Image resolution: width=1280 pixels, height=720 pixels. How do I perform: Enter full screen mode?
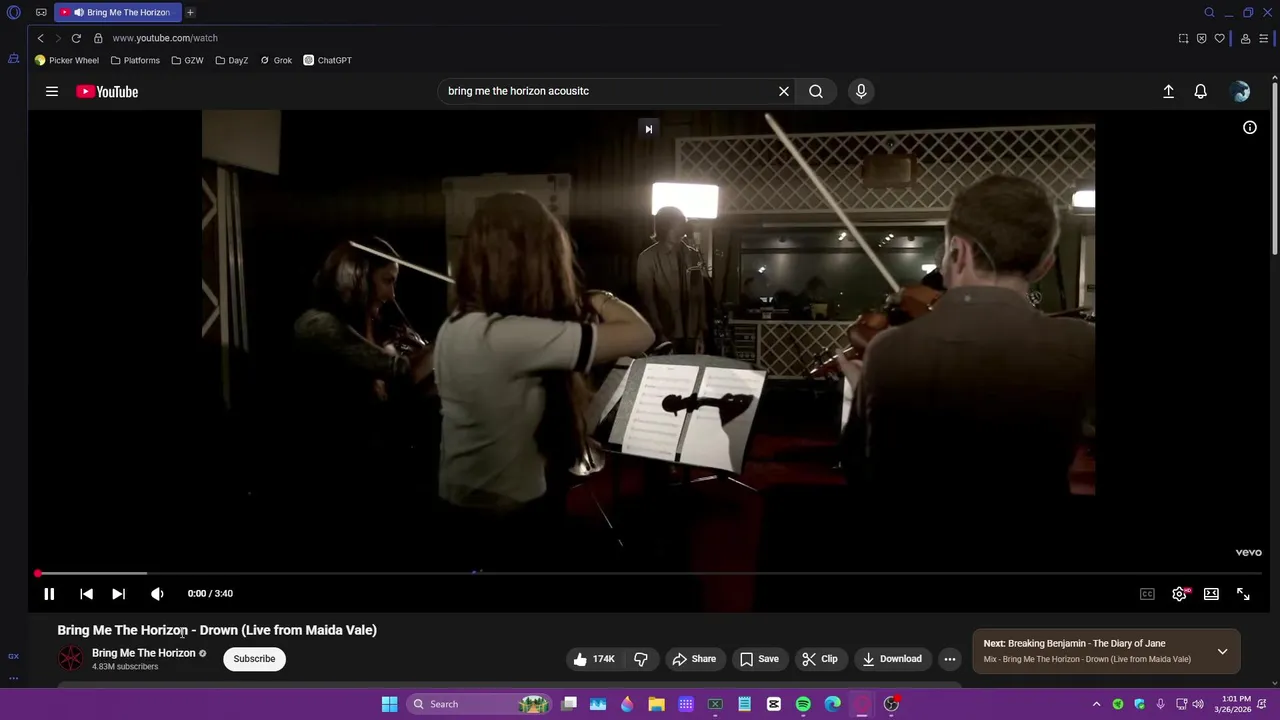coord(1243,594)
